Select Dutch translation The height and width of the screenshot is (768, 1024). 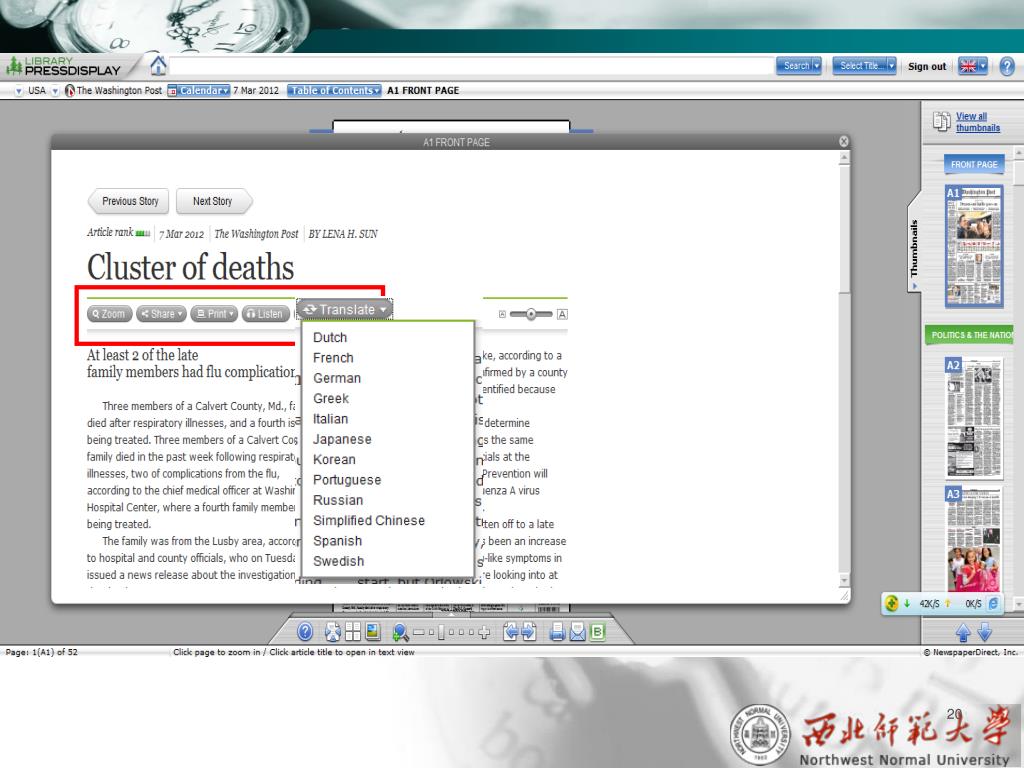coord(330,338)
